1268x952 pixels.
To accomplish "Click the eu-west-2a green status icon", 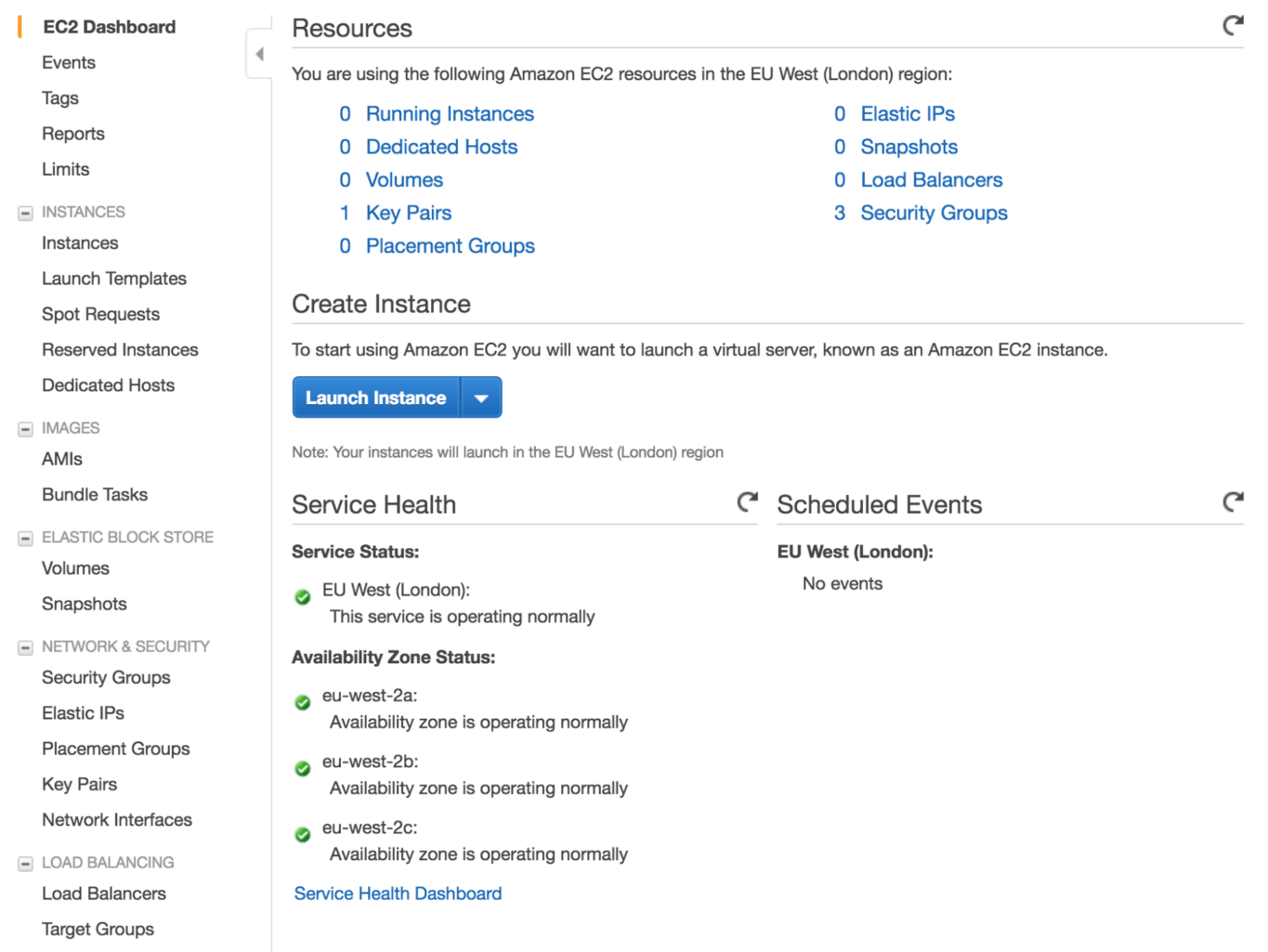I will [x=303, y=703].
